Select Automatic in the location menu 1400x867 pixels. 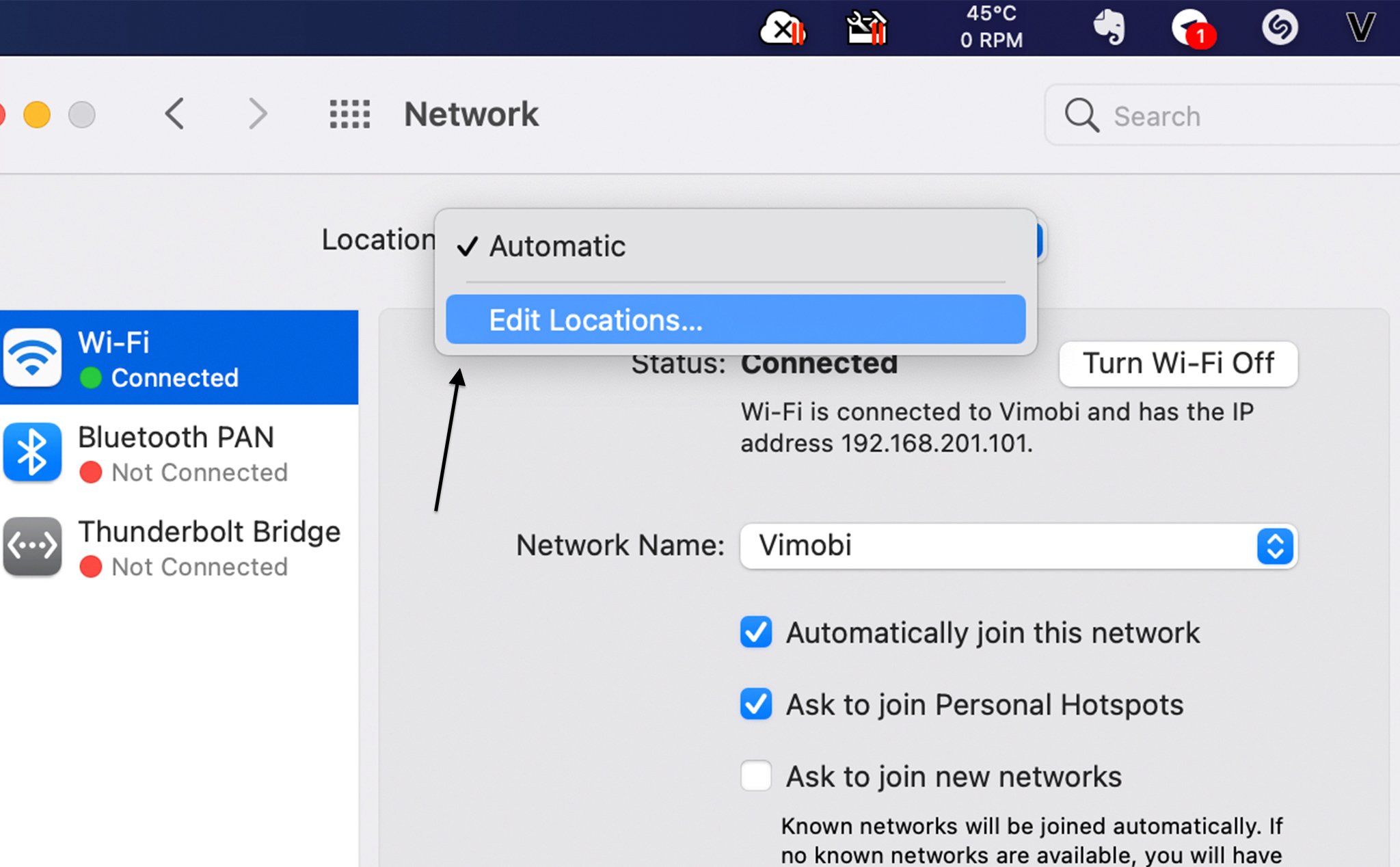557,246
